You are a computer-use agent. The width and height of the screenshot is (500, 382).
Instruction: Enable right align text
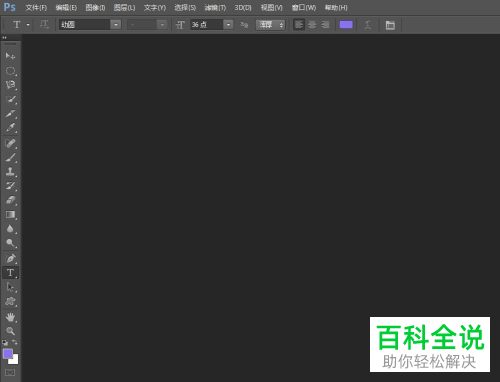tap(325, 25)
